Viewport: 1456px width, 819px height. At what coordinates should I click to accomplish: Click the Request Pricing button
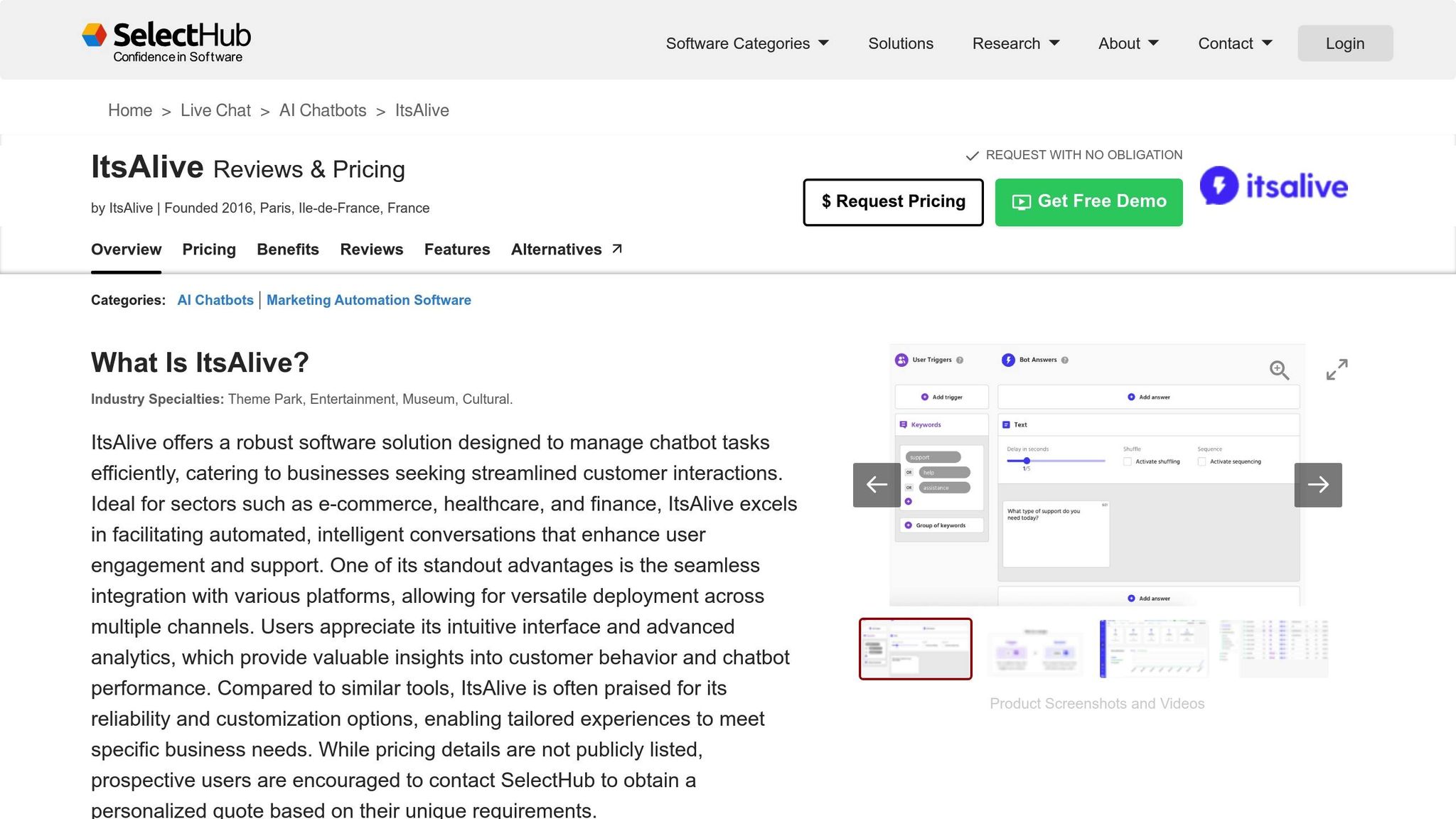click(893, 202)
